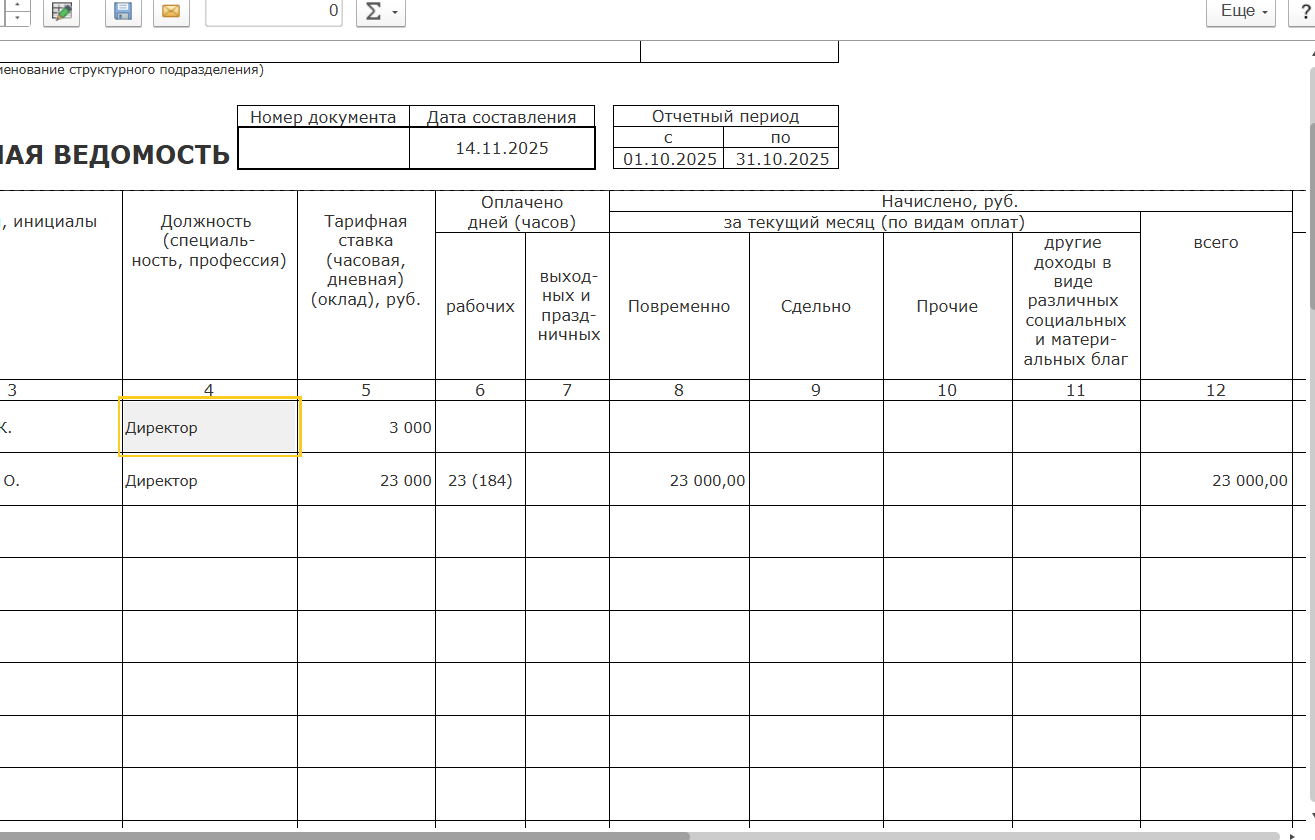1315x840 pixels.
Task: Open the Еще dropdown menu
Action: (x=1243, y=12)
